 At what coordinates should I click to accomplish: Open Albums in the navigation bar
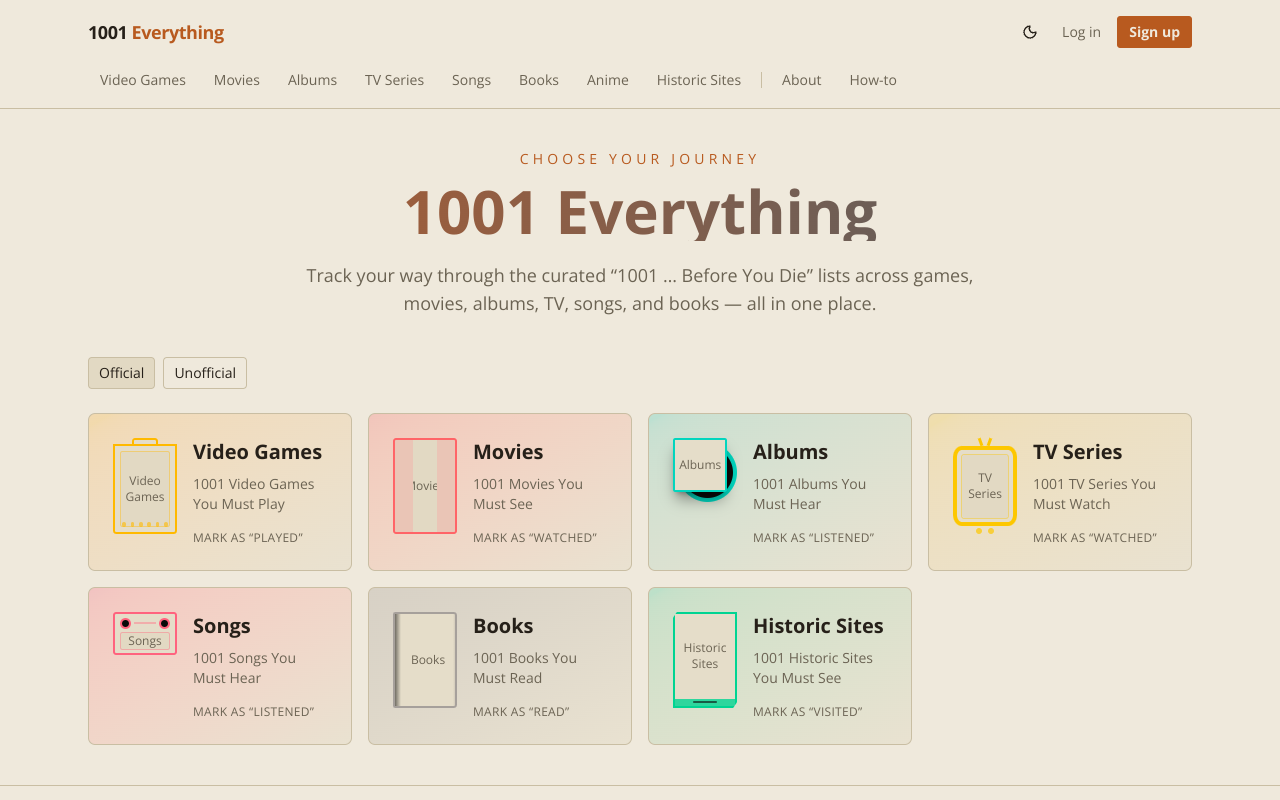pyautogui.click(x=312, y=80)
